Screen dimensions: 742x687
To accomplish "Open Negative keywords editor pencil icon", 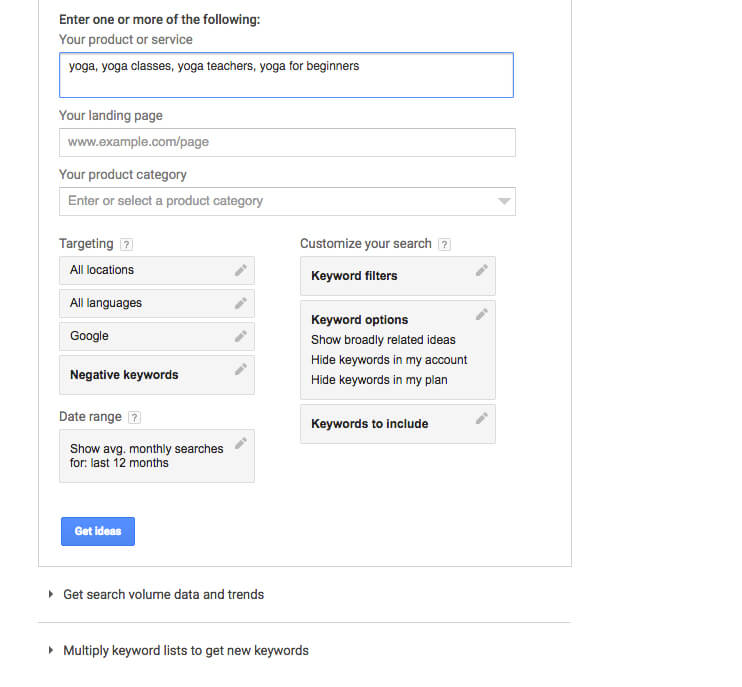I will [240, 370].
